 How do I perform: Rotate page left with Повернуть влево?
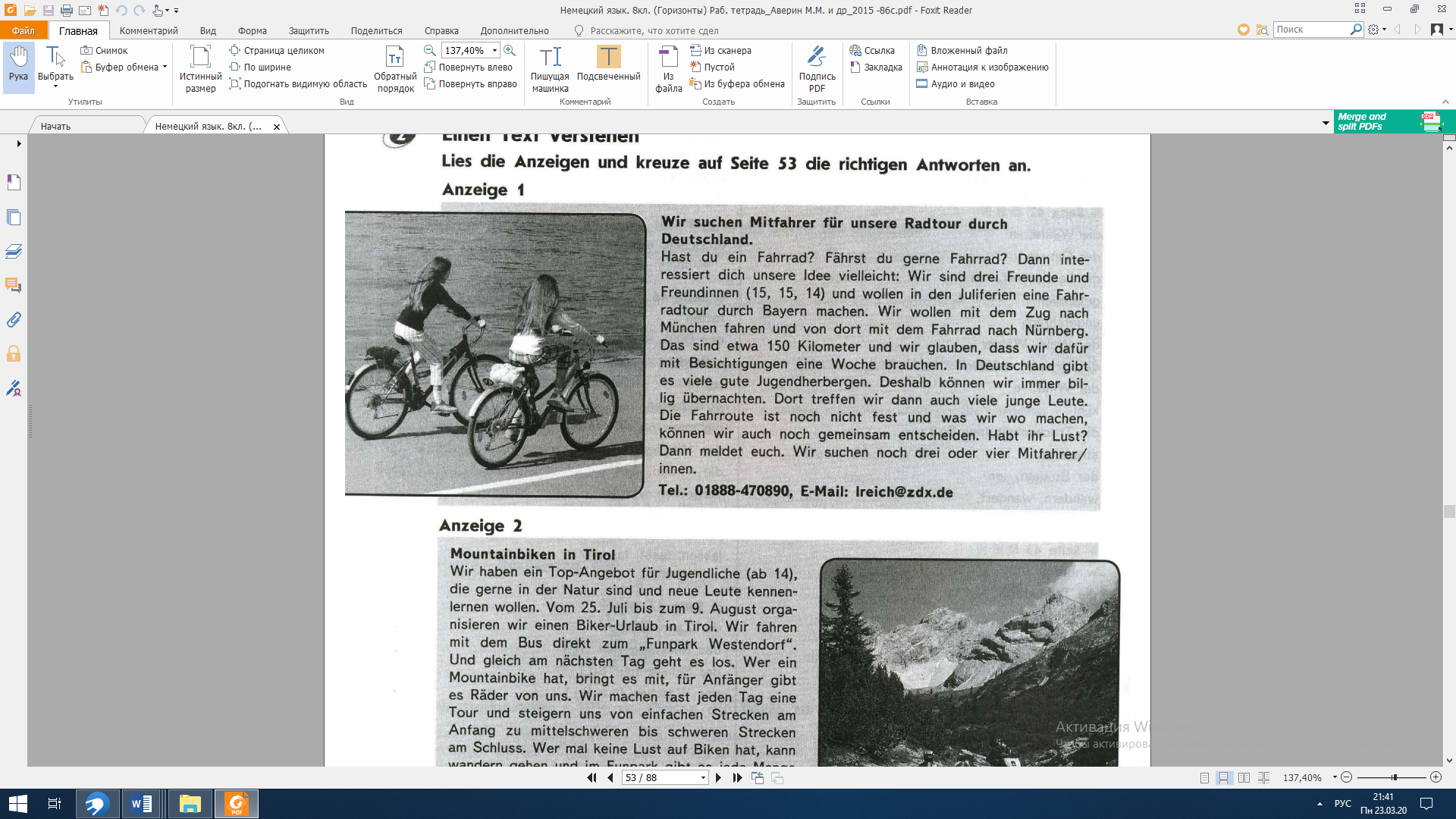click(469, 67)
